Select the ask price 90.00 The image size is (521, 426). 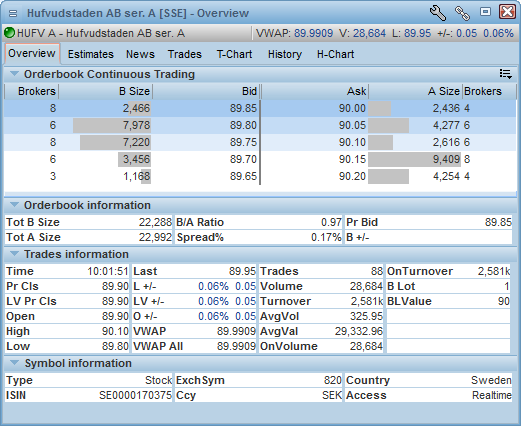[352, 108]
